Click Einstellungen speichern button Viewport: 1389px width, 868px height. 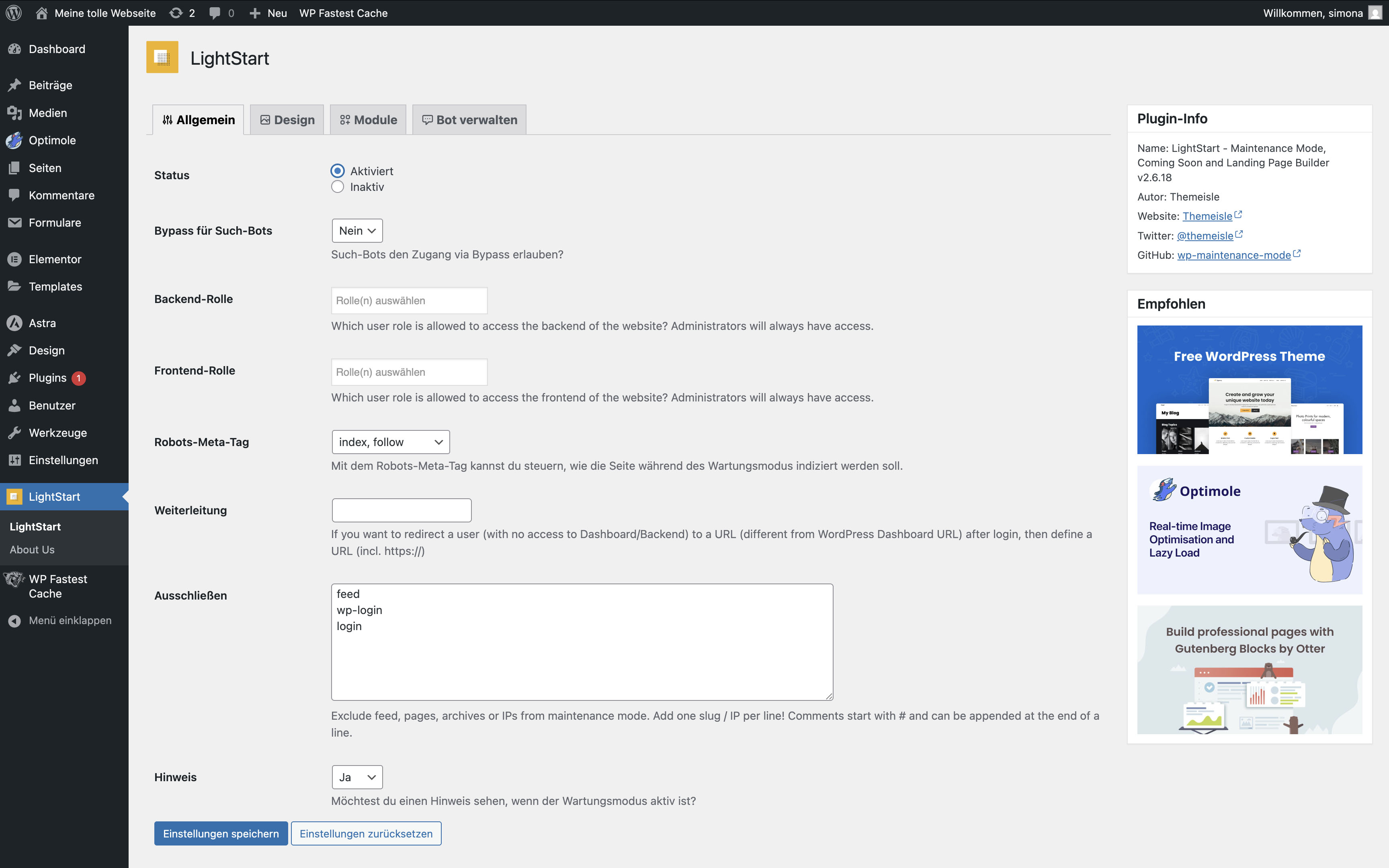[x=221, y=833]
